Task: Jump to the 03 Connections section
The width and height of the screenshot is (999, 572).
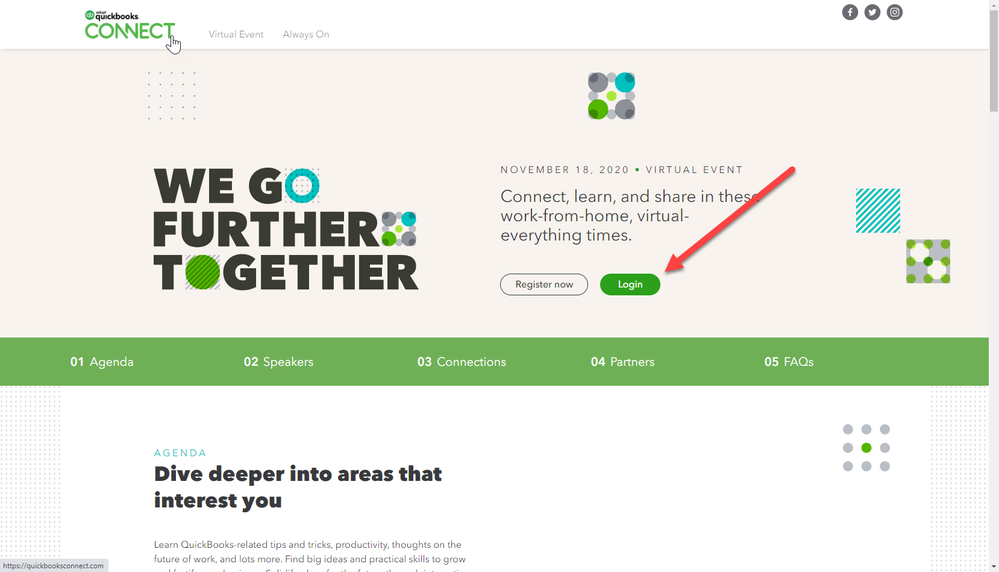Action: [461, 362]
